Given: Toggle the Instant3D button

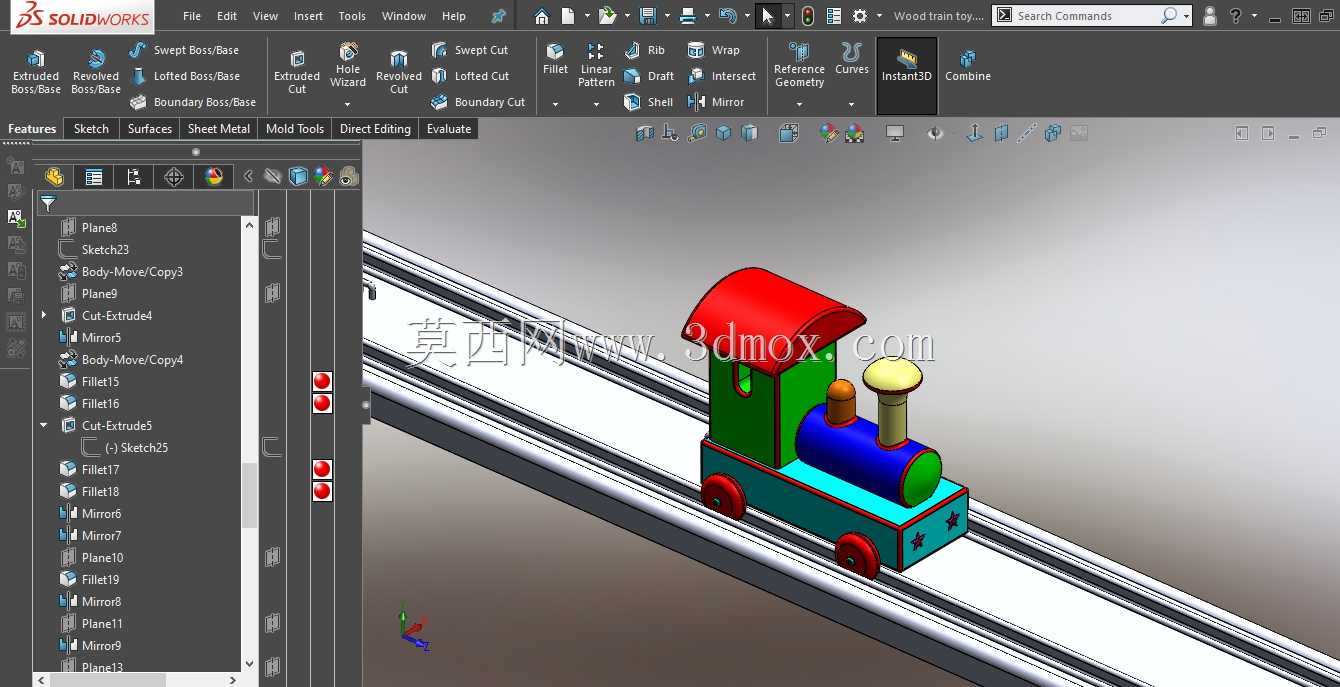Looking at the screenshot, I should pos(907,76).
